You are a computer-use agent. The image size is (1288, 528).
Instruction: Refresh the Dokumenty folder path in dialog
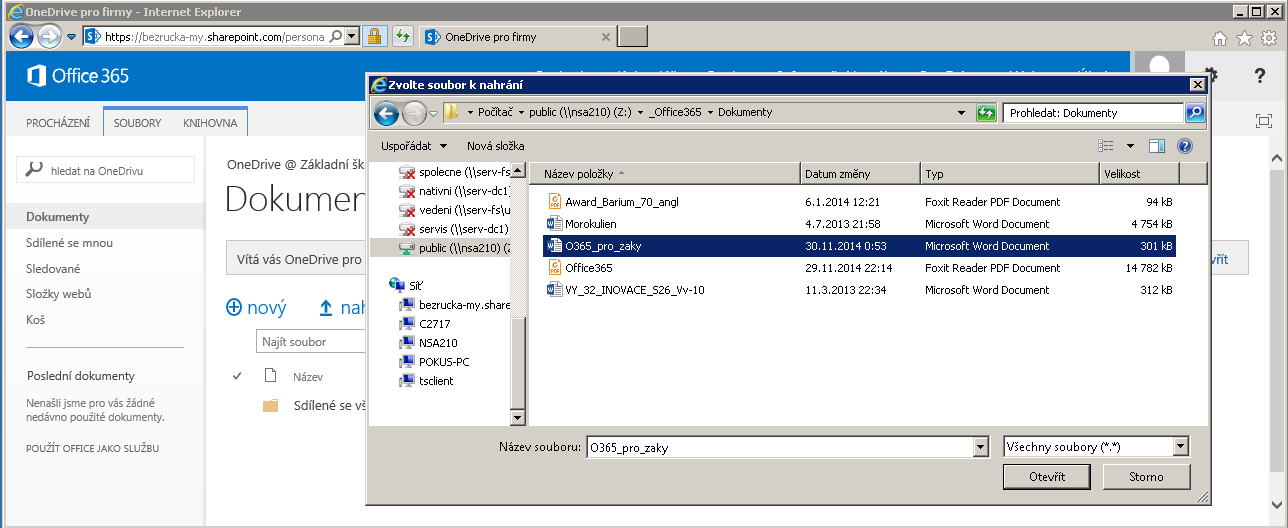click(986, 113)
